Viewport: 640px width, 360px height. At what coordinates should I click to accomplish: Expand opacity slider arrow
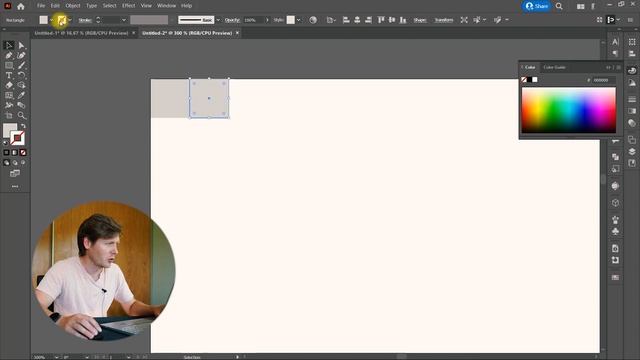267,20
